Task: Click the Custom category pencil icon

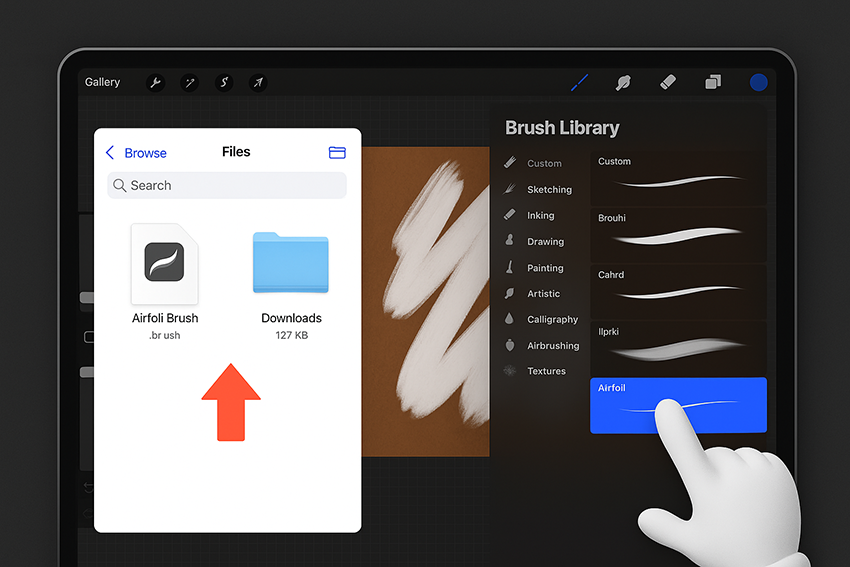Action: coord(510,162)
